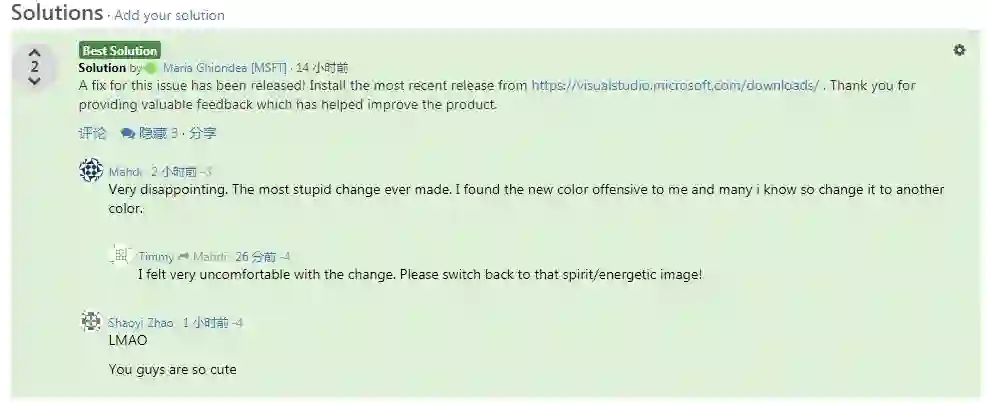This screenshot has height=403, width=987.
Task: Click the green status dot by Maria
Action: point(150,68)
